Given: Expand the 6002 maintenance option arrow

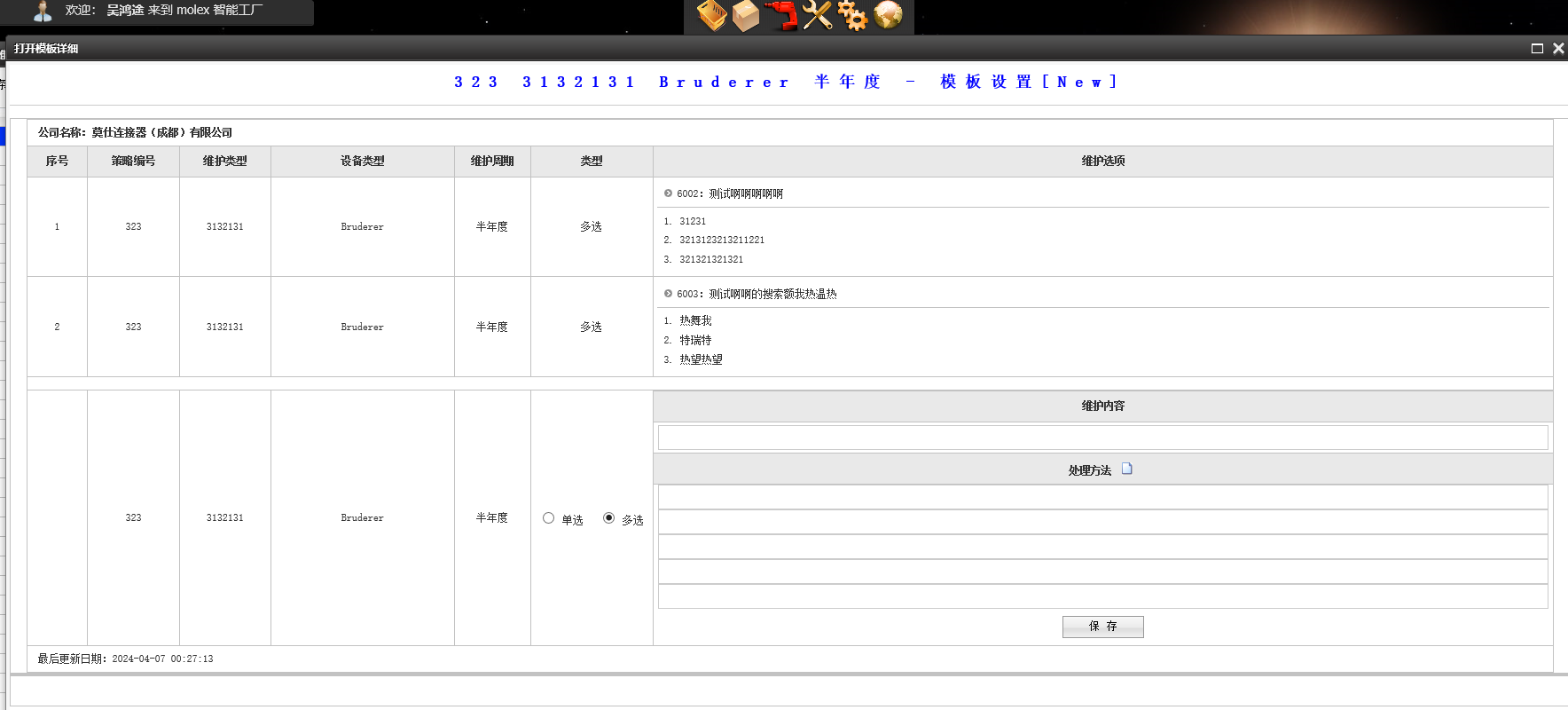Looking at the screenshot, I should 668,193.
